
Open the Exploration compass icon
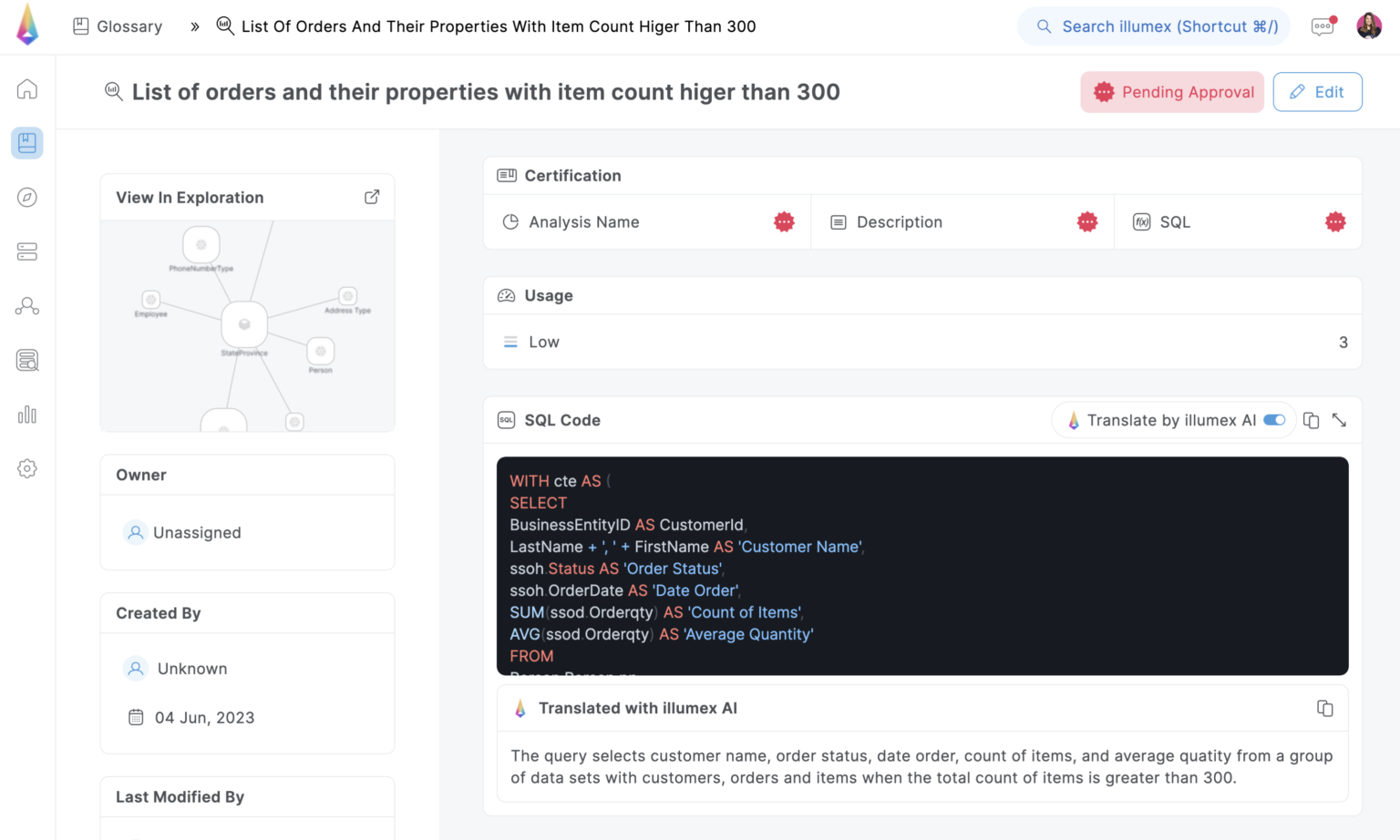(27, 197)
